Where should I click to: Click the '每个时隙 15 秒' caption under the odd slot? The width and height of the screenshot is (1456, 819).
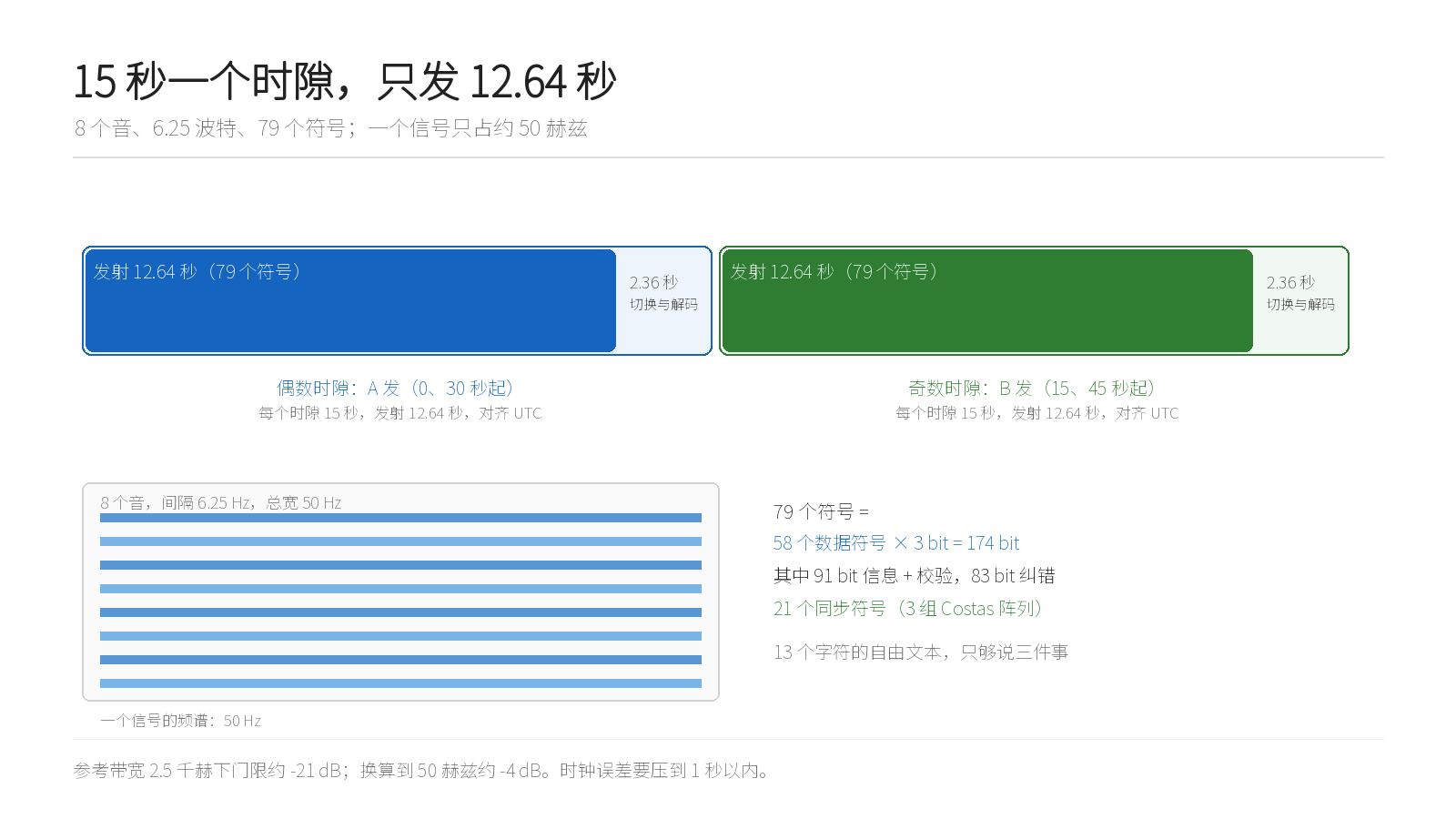[1036, 413]
